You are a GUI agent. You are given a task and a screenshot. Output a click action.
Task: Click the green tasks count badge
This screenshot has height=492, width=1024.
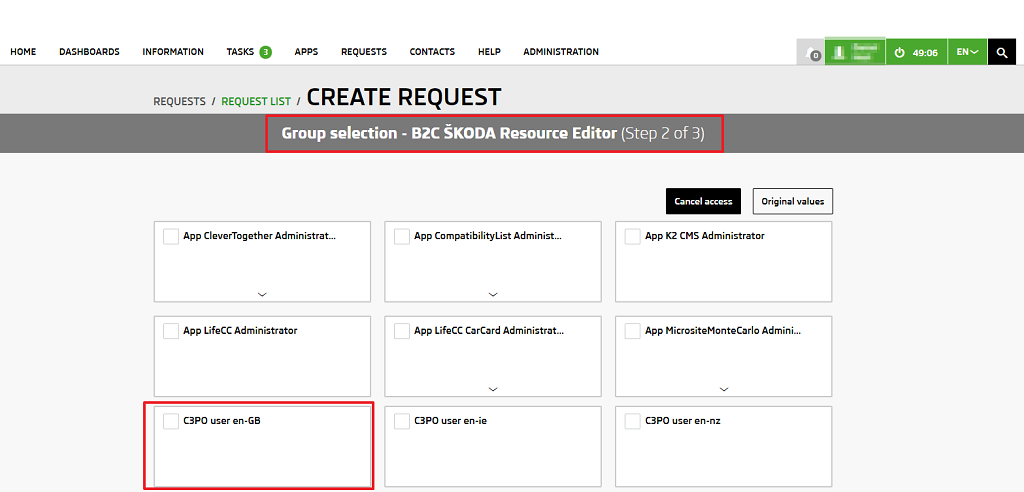click(265, 52)
